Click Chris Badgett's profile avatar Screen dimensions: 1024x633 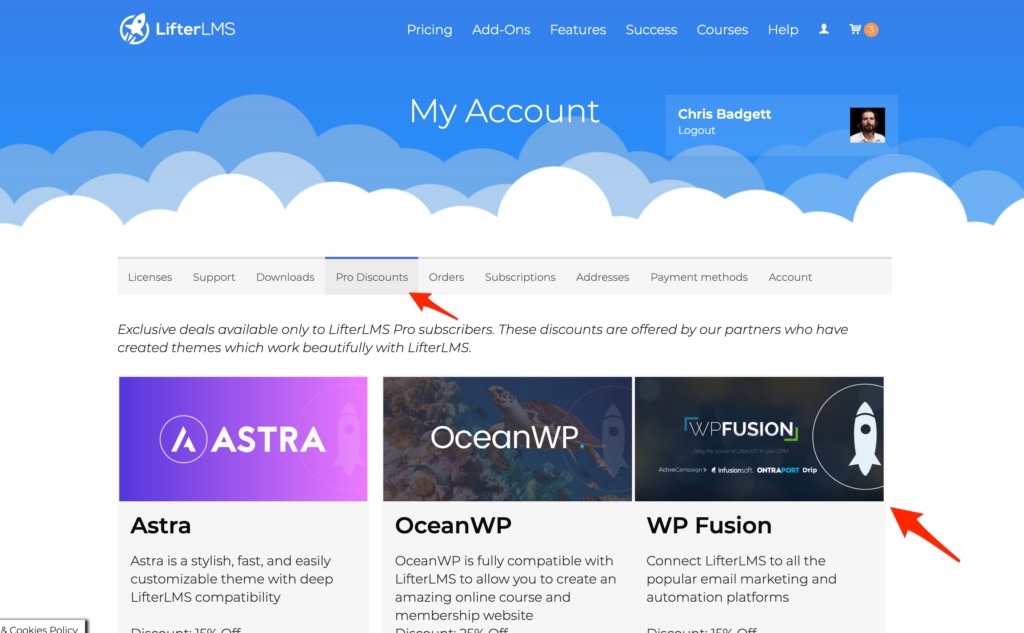click(x=867, y=125)
